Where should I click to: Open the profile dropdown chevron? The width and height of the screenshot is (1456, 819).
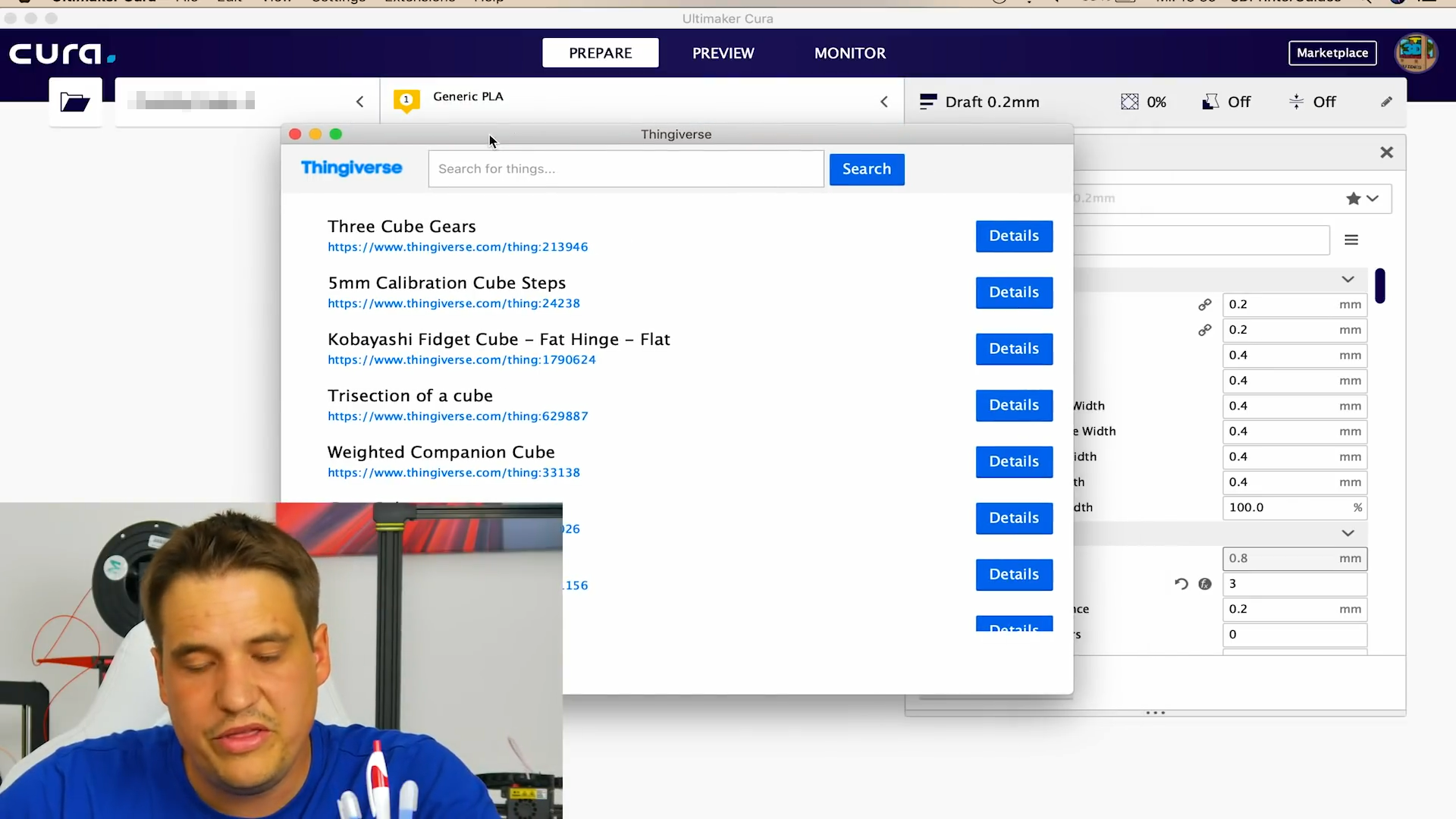tap(1373, 199)
